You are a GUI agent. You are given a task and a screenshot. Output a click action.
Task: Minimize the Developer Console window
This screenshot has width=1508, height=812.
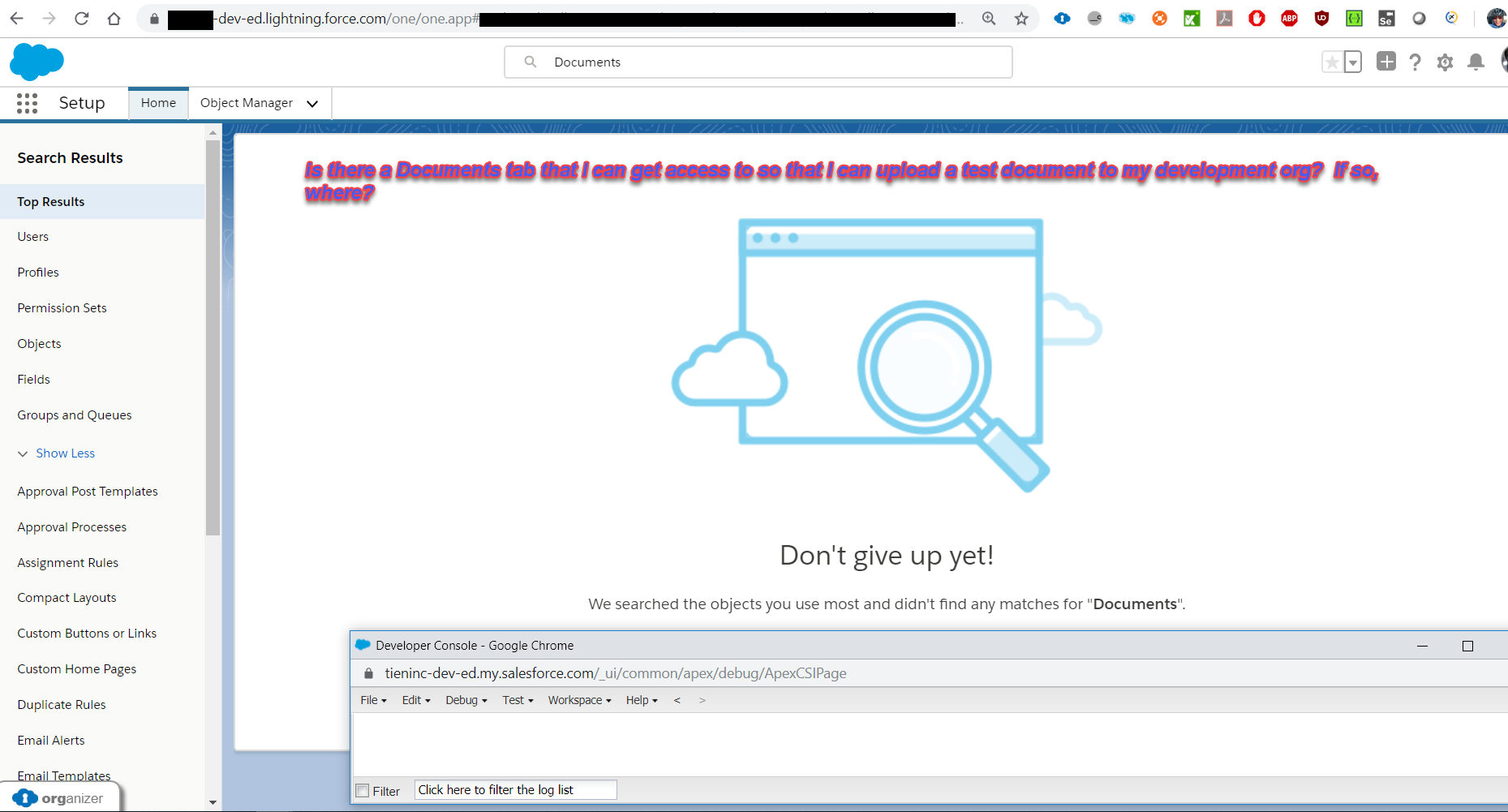(1422, 646)
